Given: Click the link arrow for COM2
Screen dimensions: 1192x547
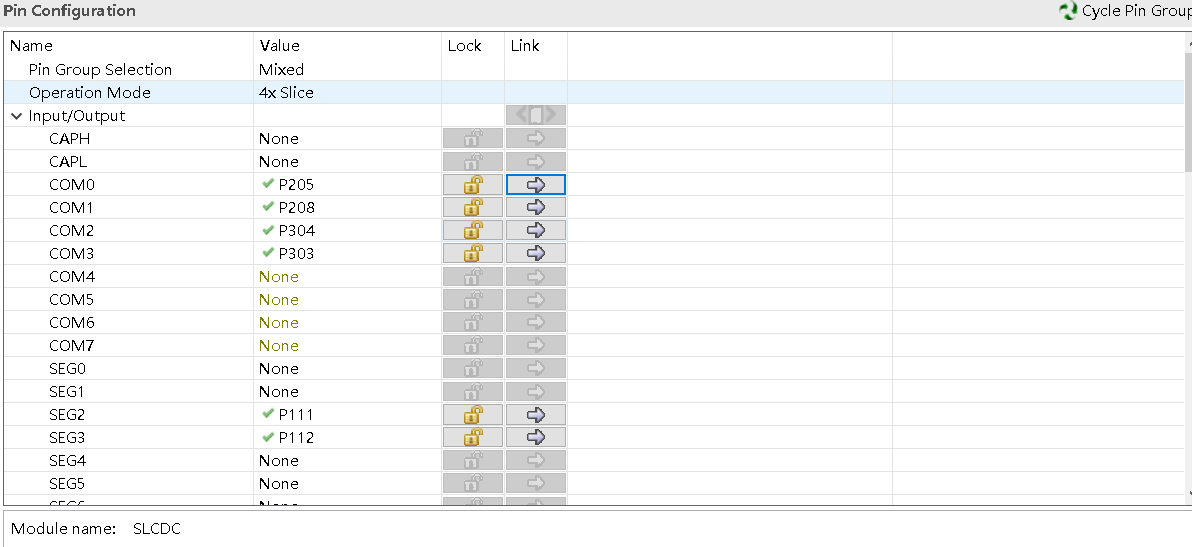Looking at the screenshot, I should point(536,230).
